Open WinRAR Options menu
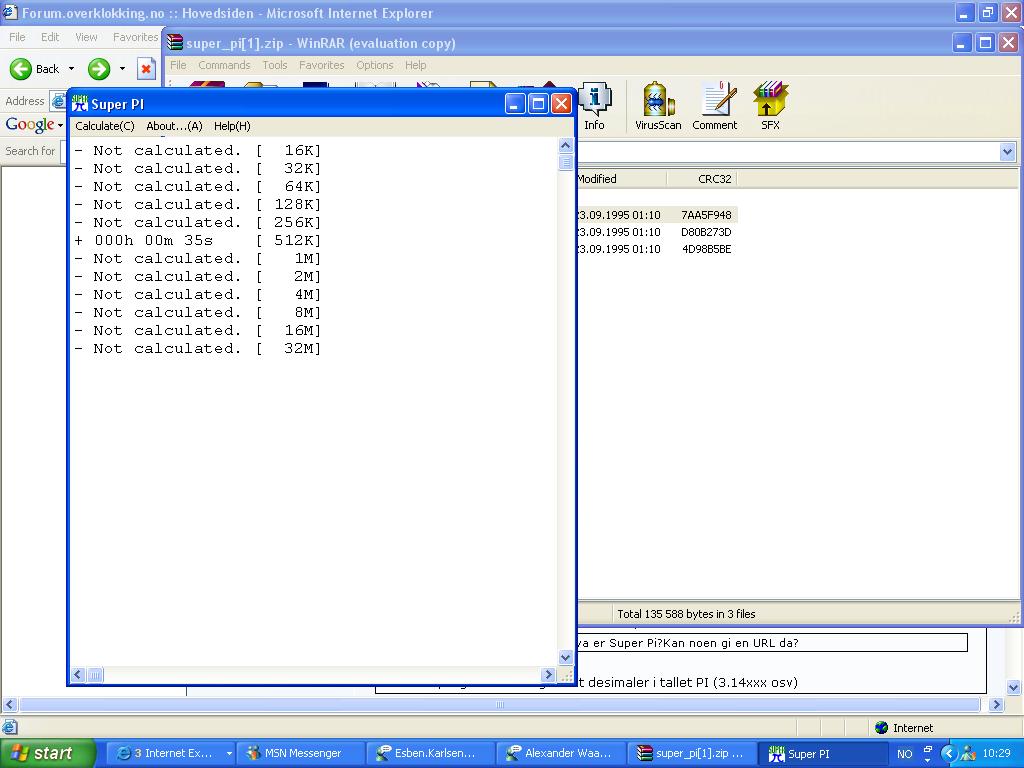 tap(375, 65)
